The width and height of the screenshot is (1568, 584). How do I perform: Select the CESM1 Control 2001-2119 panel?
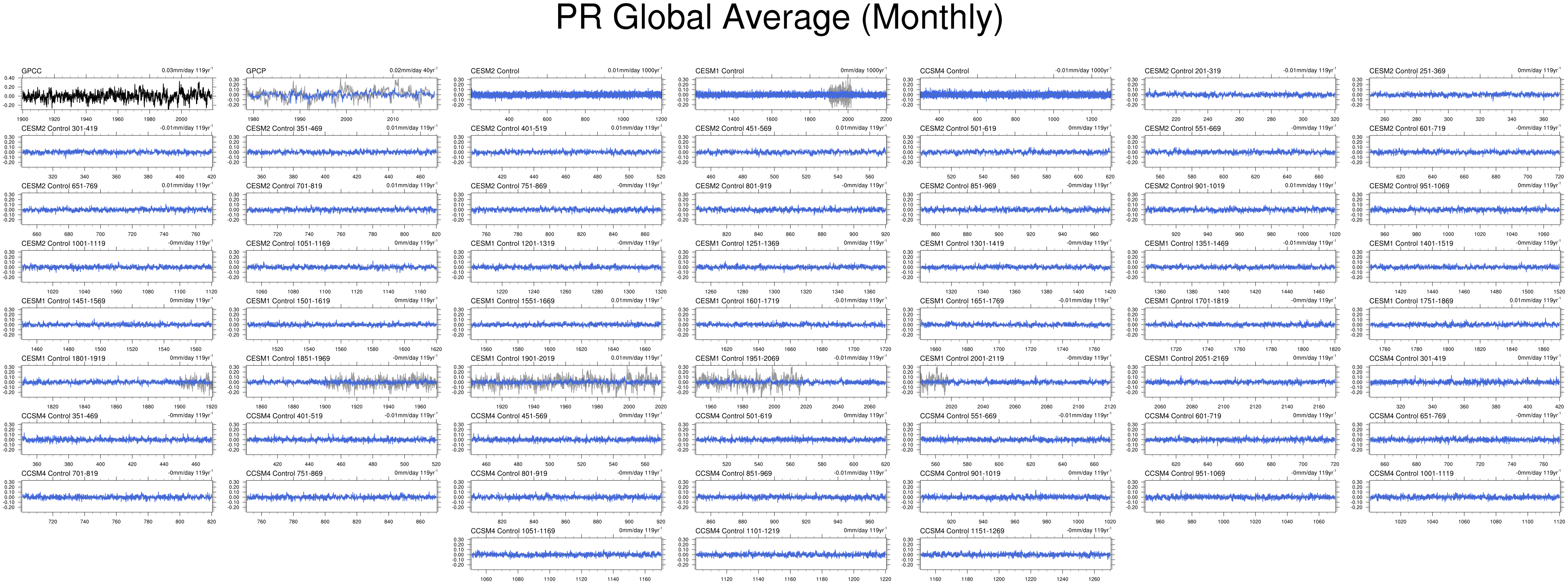click(1015, 380)
